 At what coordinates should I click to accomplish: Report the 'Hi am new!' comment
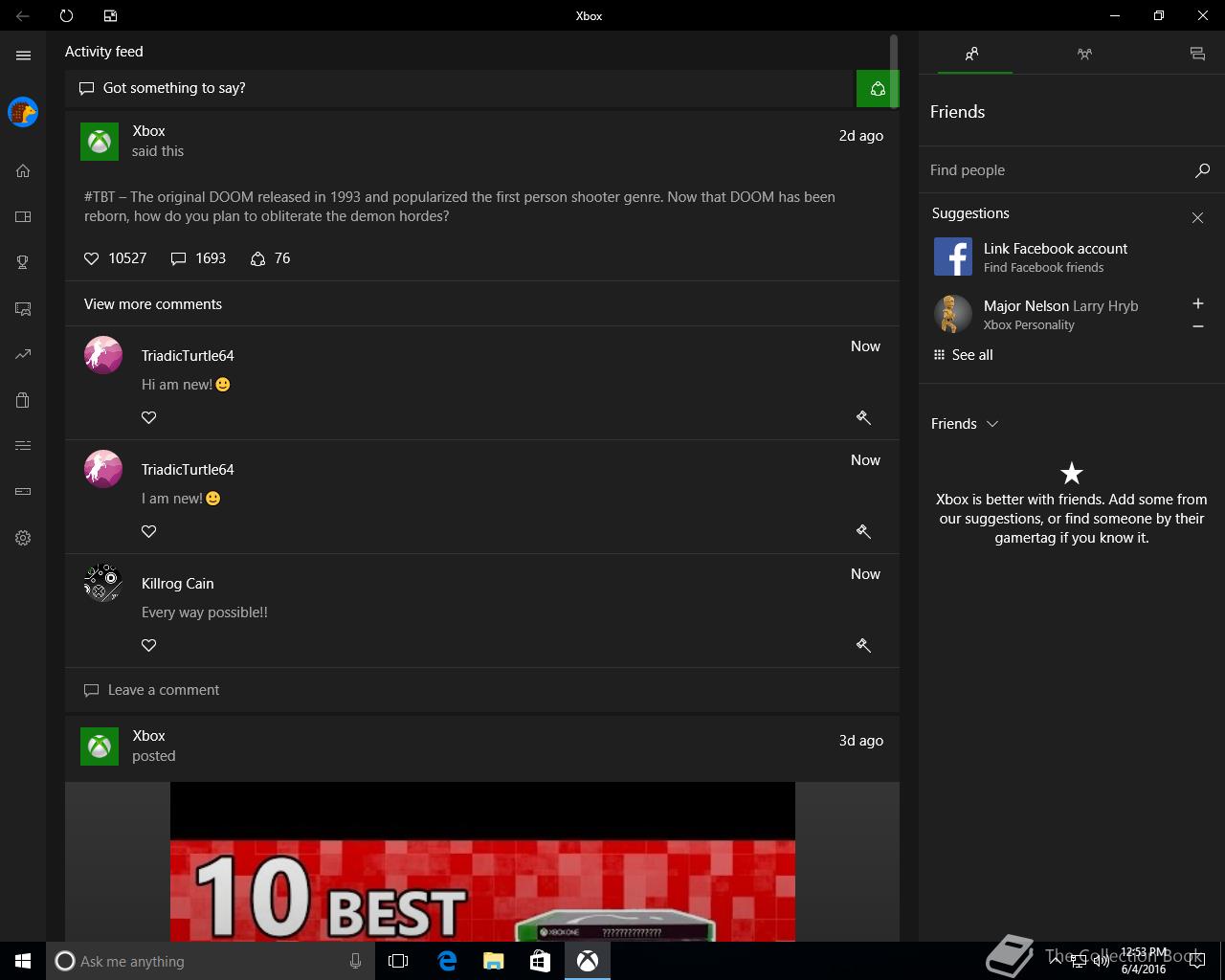863,417
